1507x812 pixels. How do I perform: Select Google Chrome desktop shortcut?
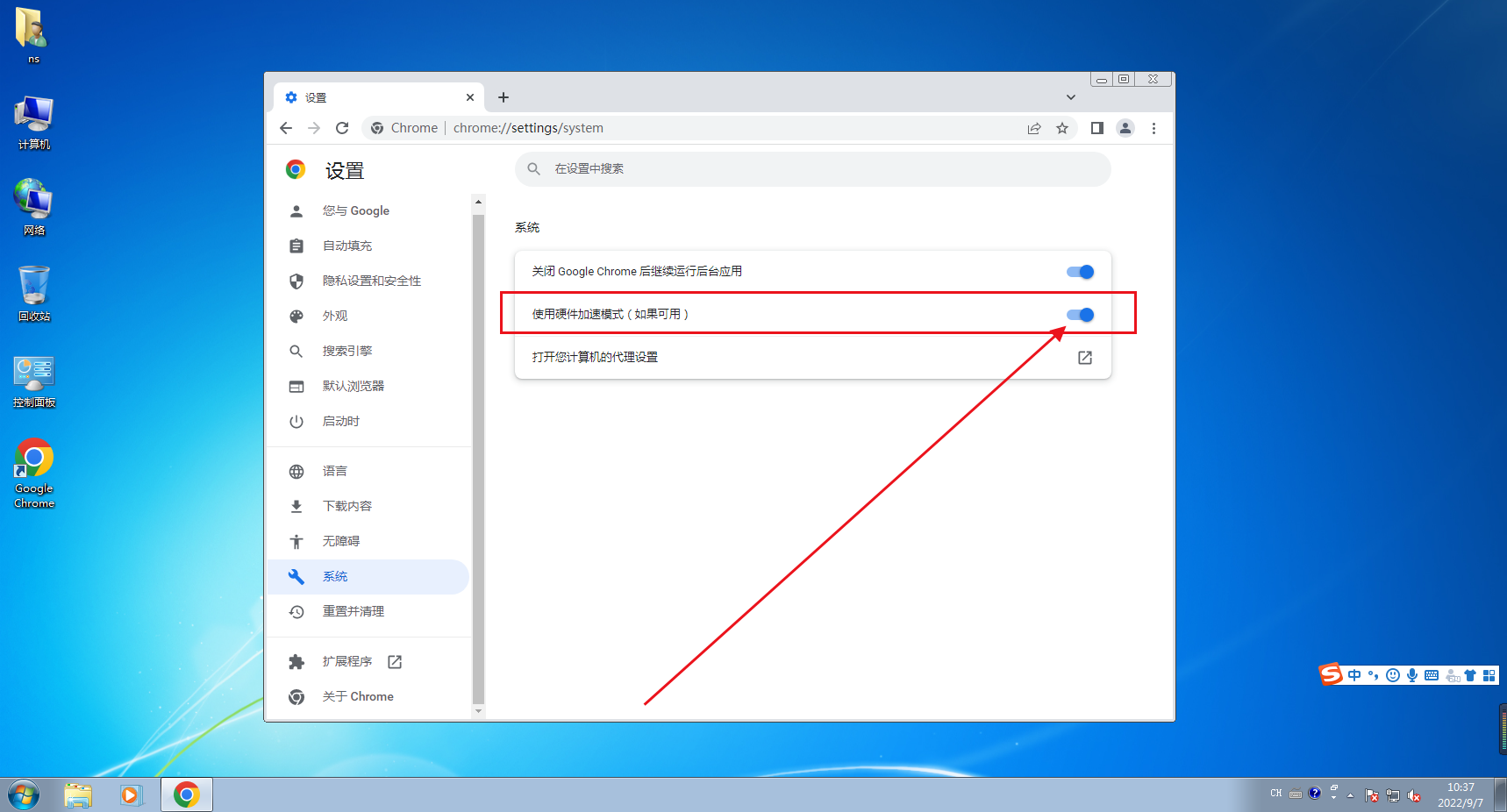coord(33,474)
